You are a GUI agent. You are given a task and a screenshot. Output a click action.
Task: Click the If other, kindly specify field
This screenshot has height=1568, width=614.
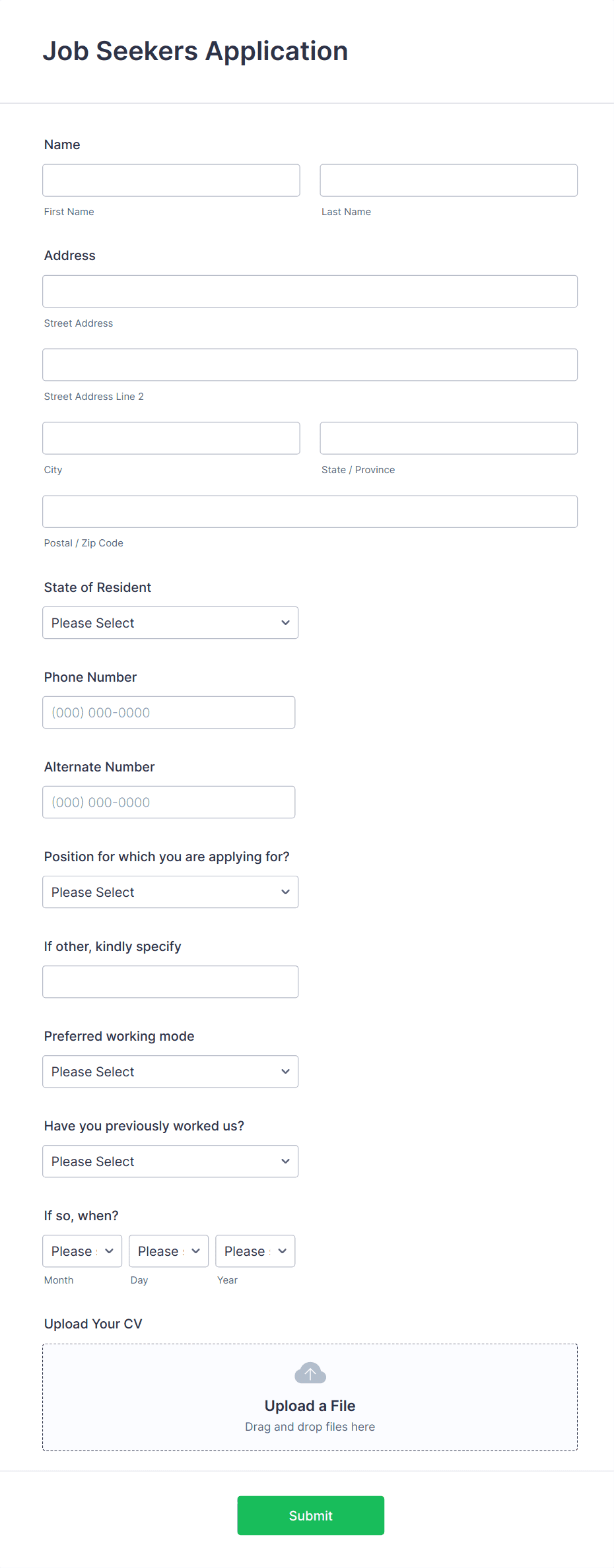(x=170, y=981)
